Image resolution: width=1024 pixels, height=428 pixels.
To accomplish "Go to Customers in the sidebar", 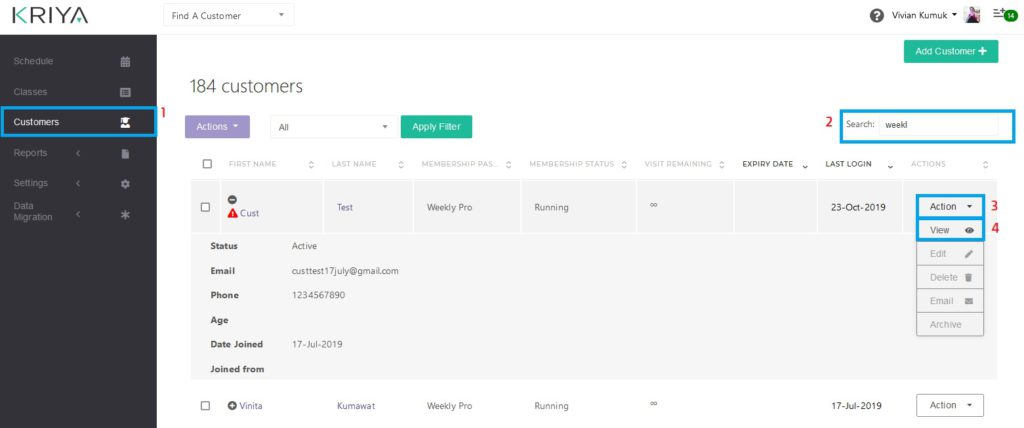I will click(x=78, y=122).
